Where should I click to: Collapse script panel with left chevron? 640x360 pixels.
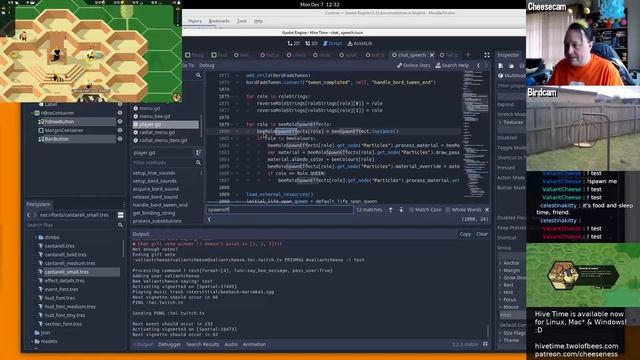pyautogui.click(x=209, y=220)
